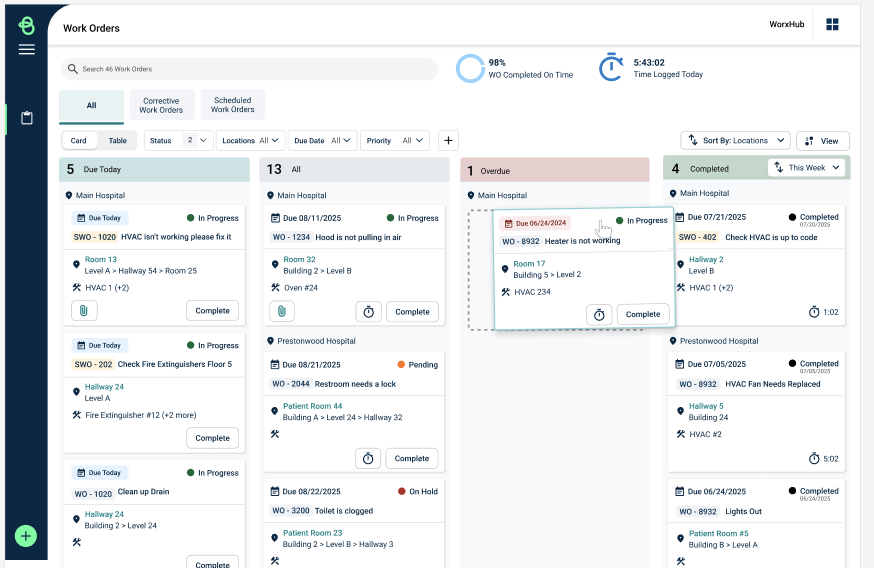Click the View settings icon
The image size is (874, 568).
coord(809,141)
